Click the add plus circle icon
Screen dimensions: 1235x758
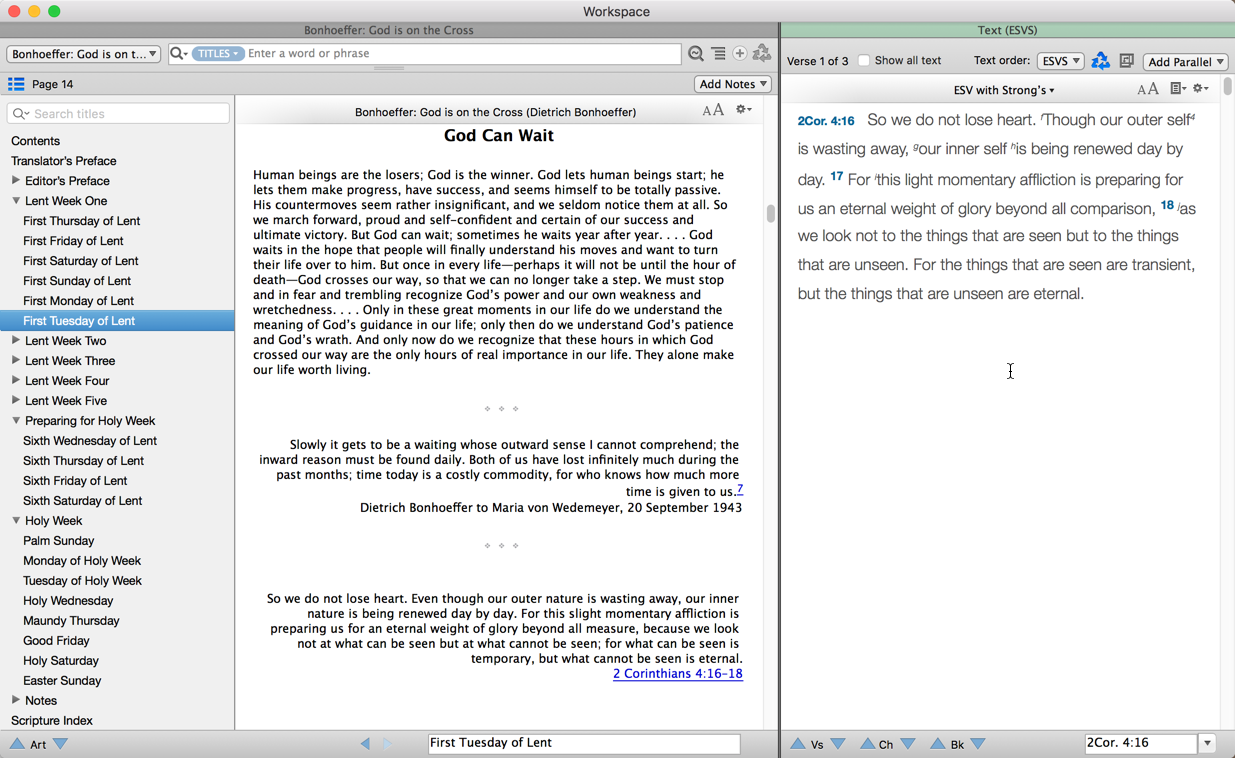click(740, 54)
